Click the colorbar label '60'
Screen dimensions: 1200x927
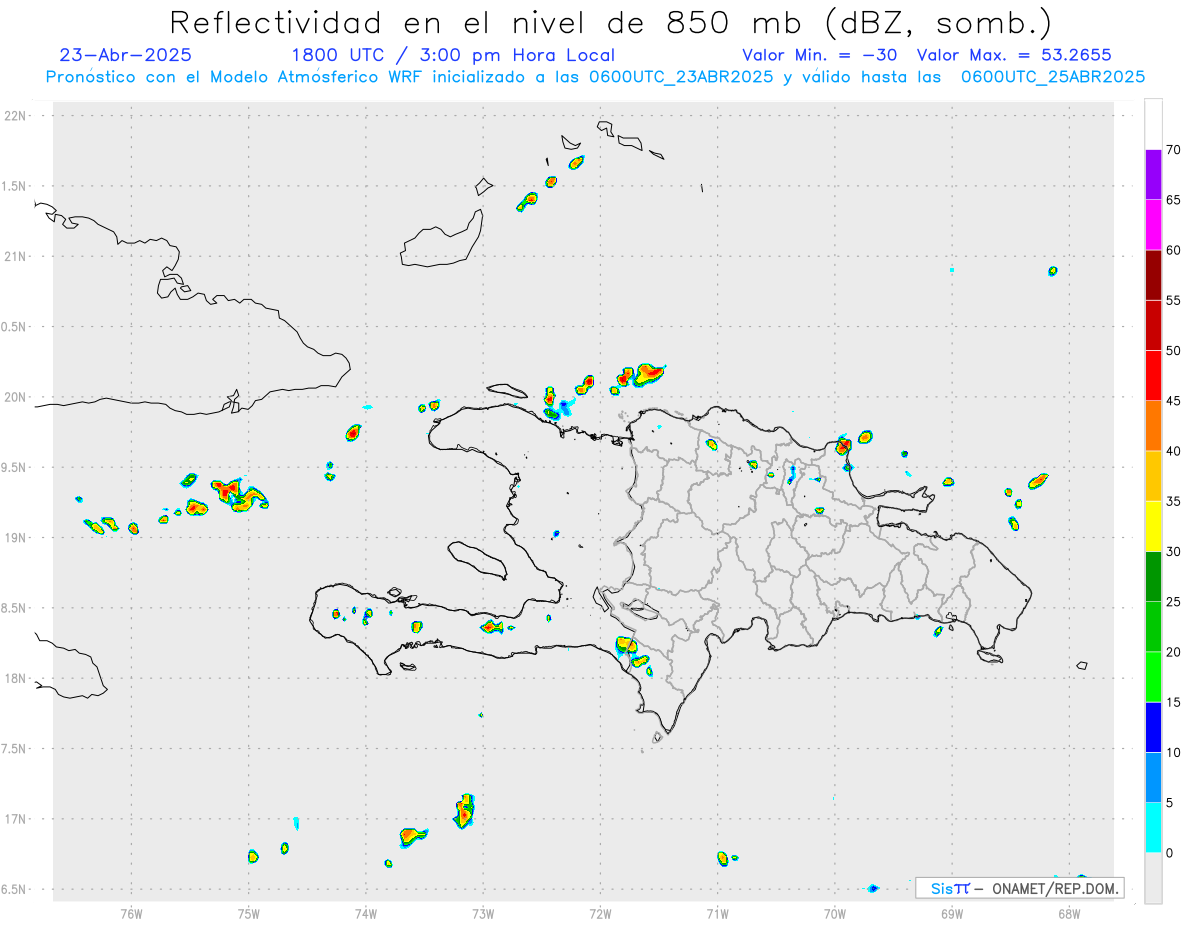click(x=1173, y=250)
